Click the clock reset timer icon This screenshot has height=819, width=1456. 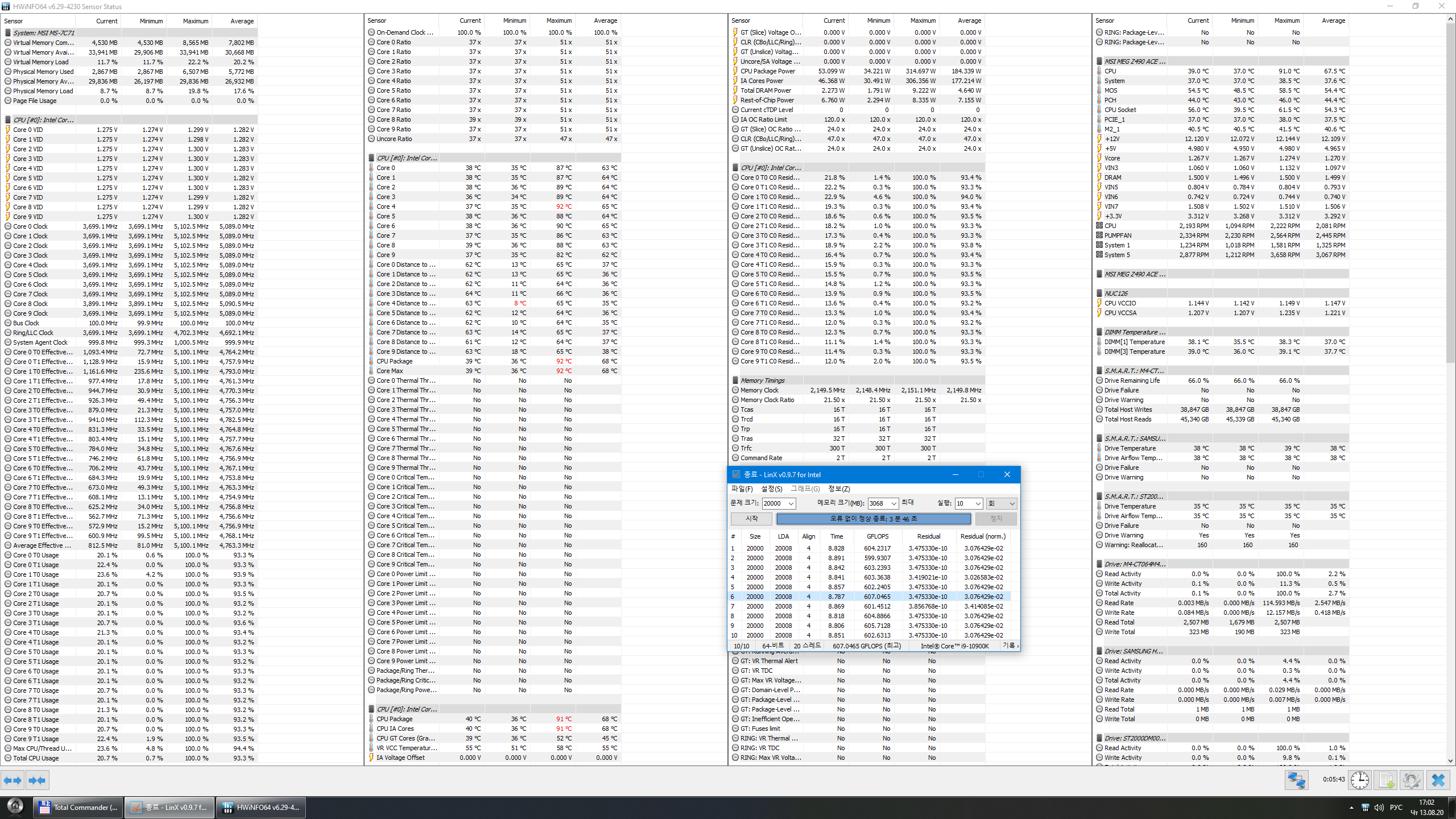[1360, 780]
